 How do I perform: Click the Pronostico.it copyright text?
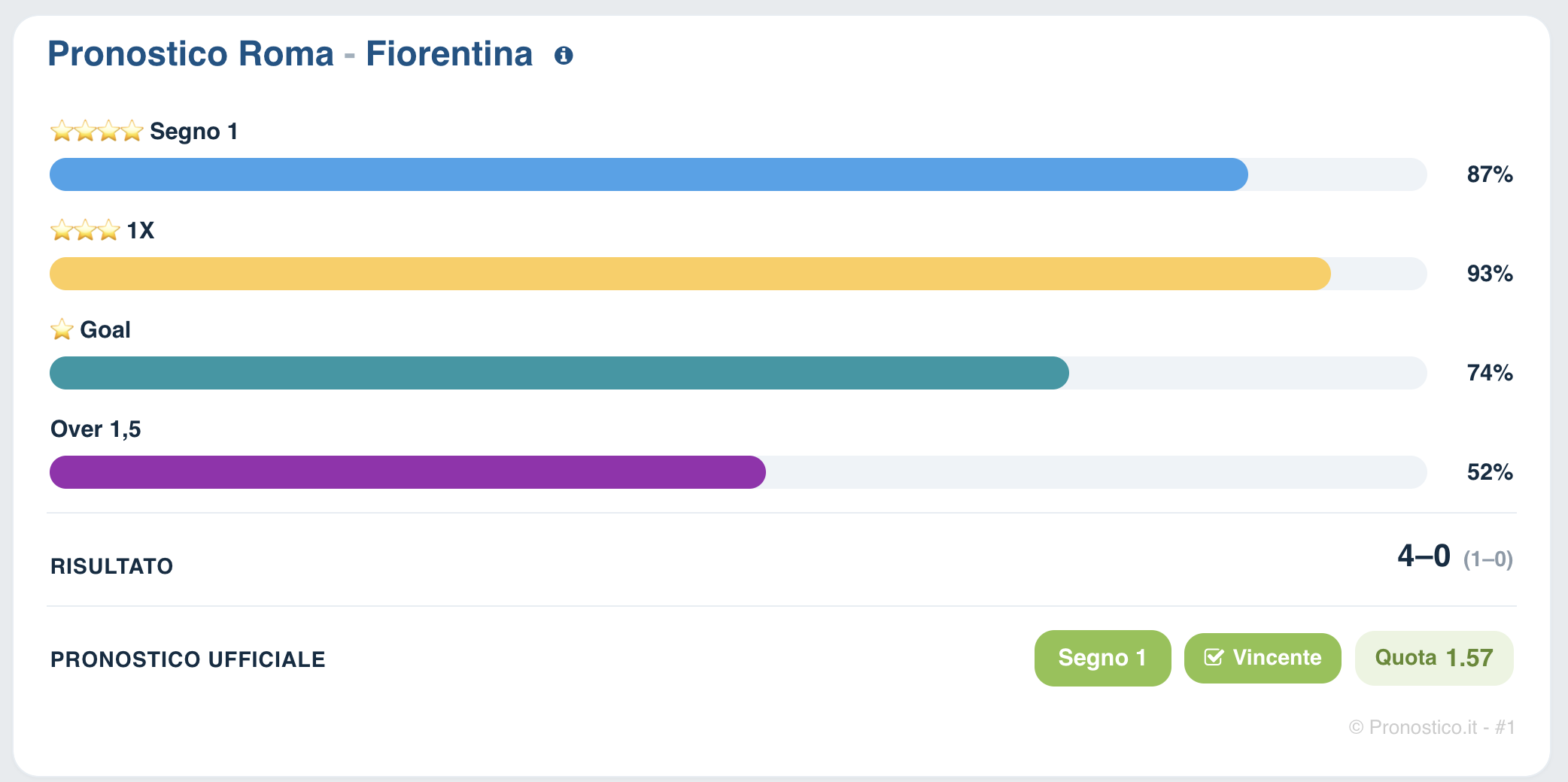pyautogui.click(x=1432, y=727)
